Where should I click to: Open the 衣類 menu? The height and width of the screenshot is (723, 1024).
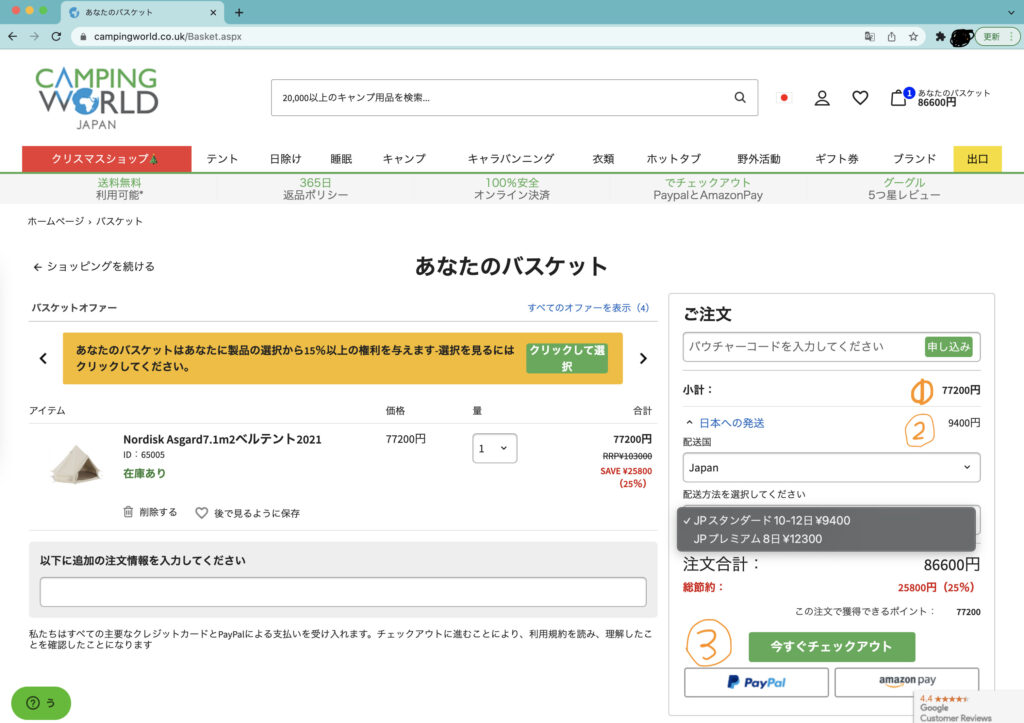coord(603,159)
